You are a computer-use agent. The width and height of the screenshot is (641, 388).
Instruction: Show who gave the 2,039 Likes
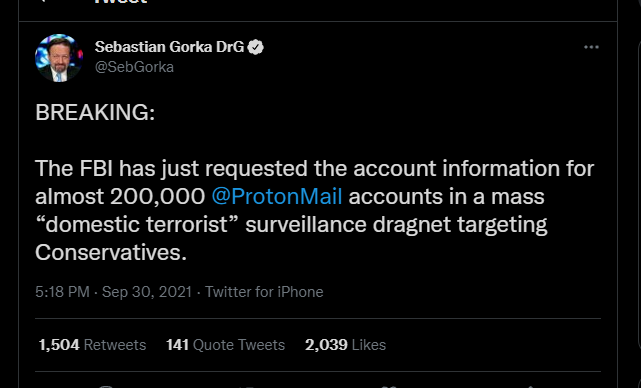click(345, 345)
